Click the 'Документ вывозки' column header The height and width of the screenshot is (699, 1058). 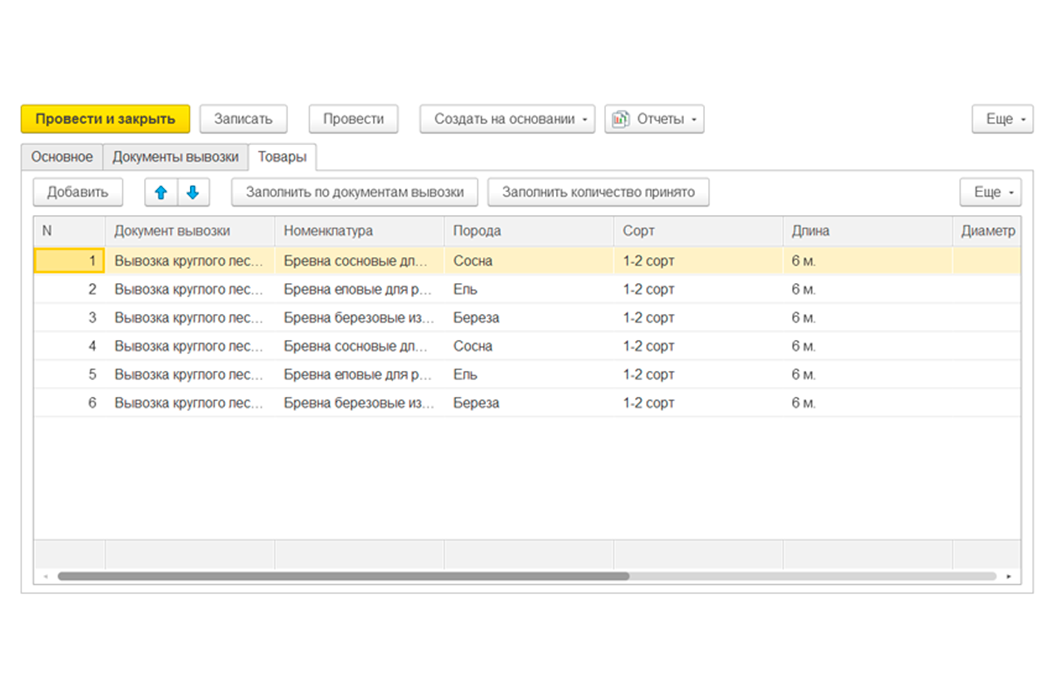pyautogui.click(x=190, y=231)
